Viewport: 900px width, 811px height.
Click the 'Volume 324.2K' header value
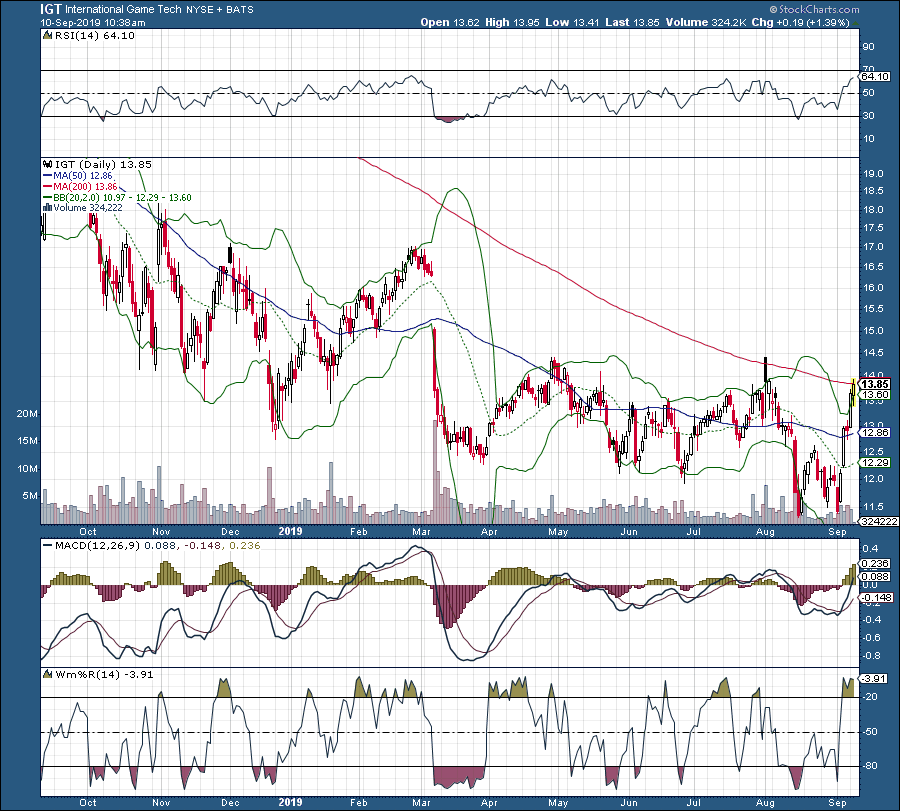tap(707, 22)
